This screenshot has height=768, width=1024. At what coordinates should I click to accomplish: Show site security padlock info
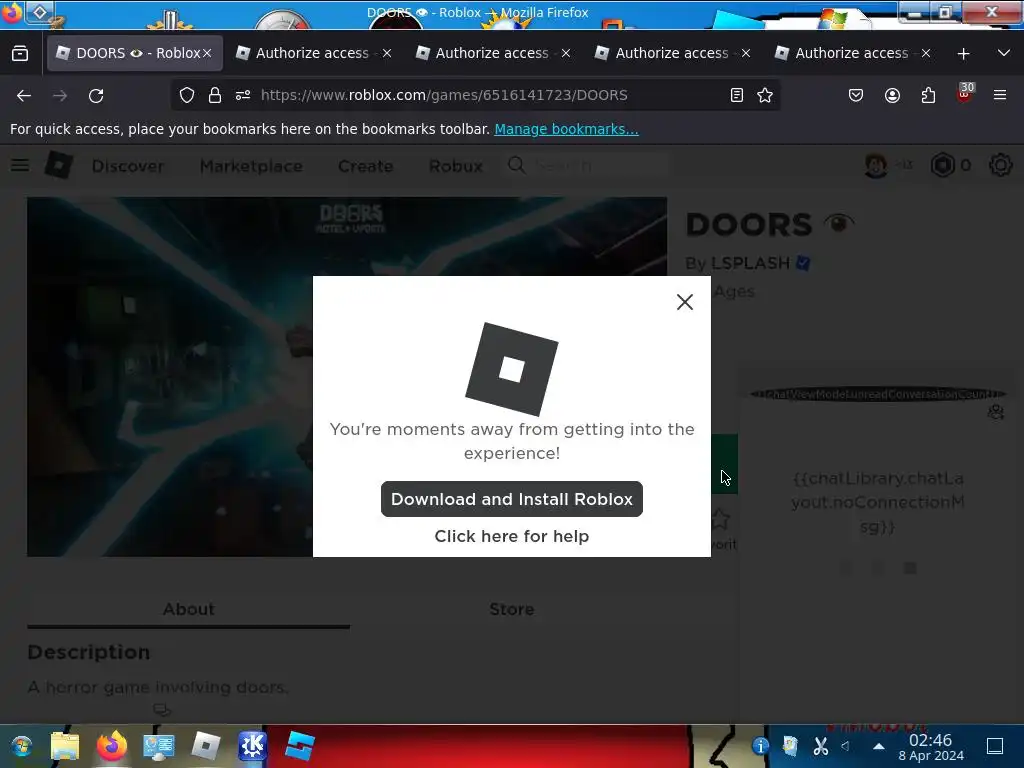click(215, 95)
